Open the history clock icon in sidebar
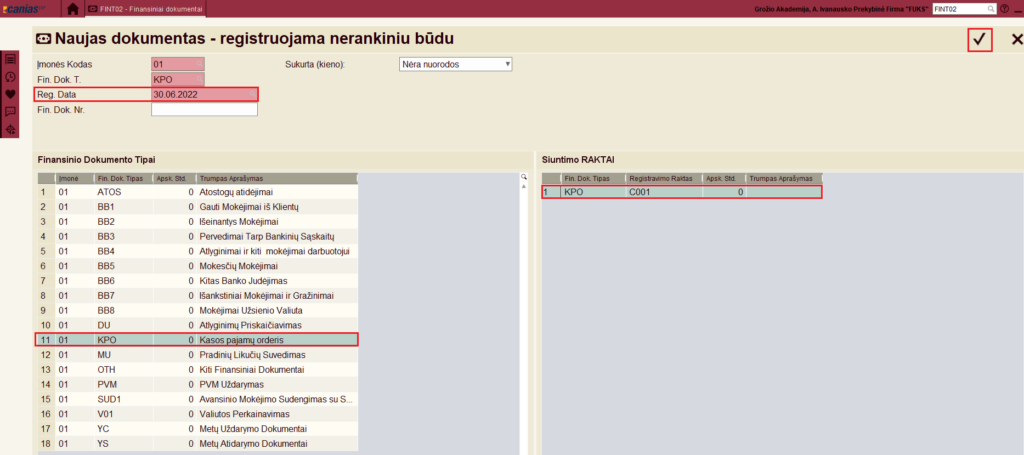This screenshot has width=1024, height=455. [10, 76]
